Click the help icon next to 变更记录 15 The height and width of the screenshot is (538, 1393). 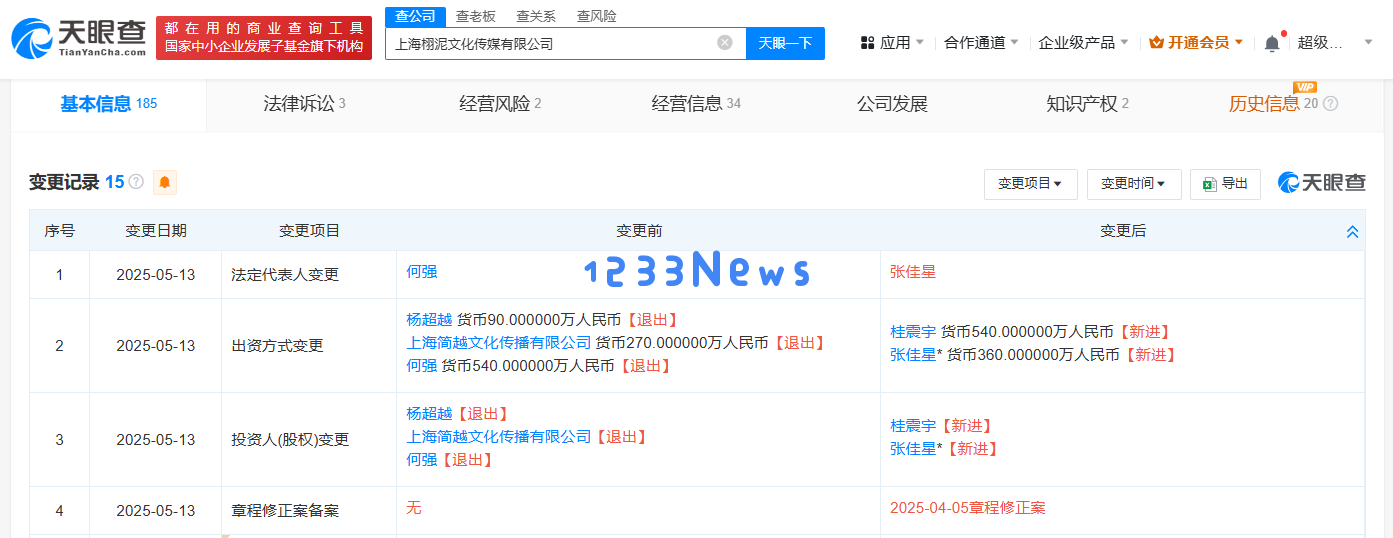pos(136,182)
